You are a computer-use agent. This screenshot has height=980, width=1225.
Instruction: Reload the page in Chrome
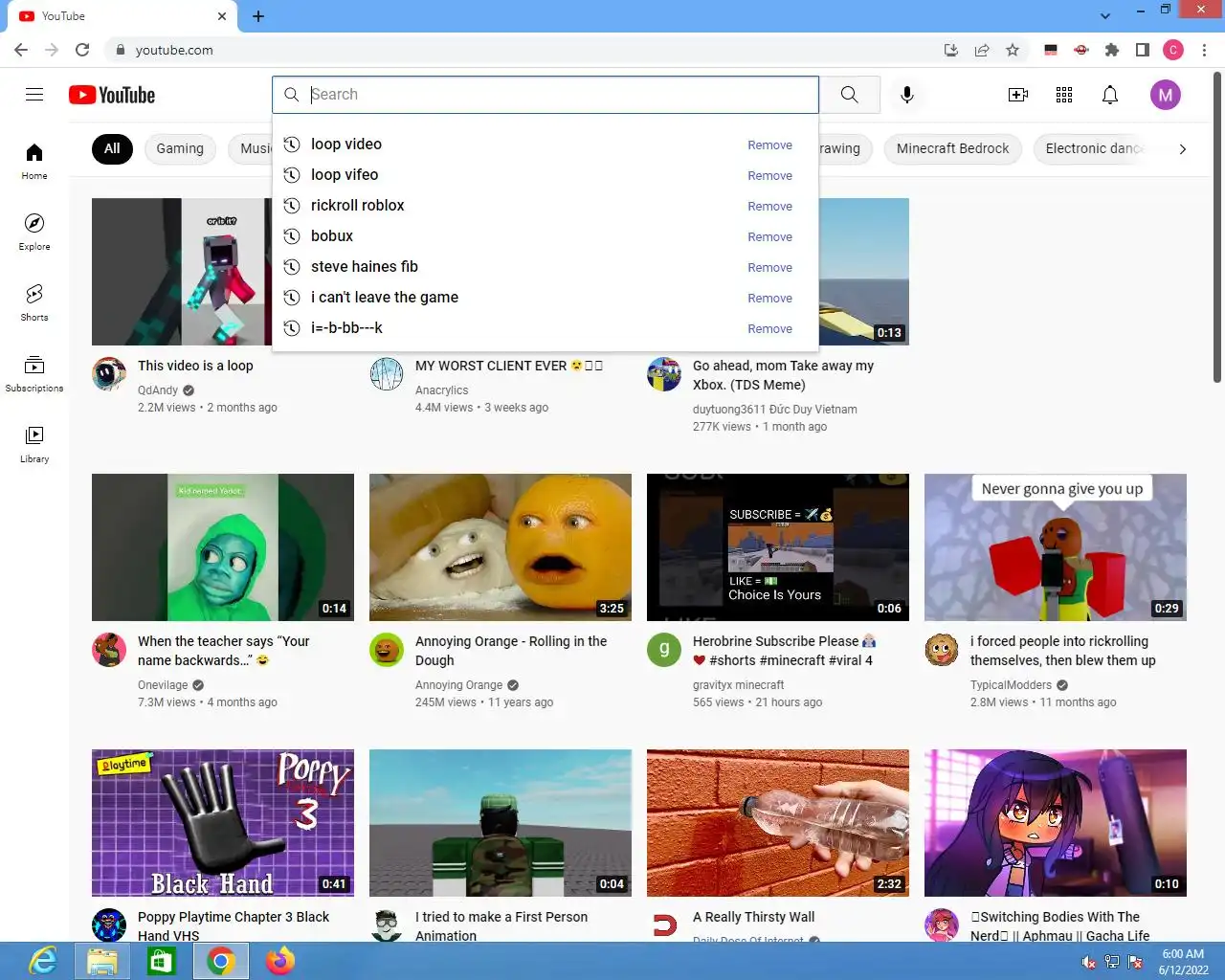tap(82, 50)
